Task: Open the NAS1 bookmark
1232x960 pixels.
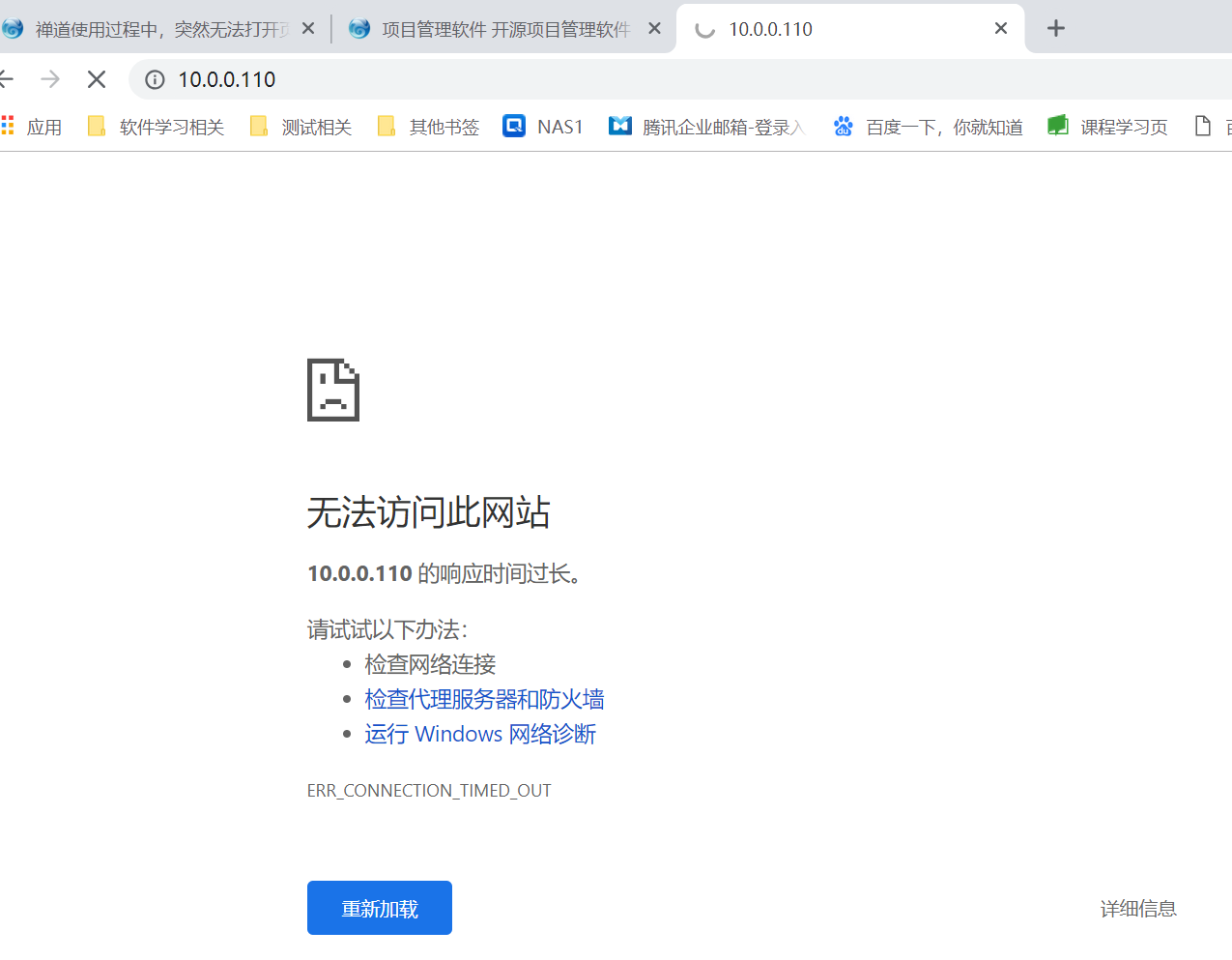Action: (x=543, y=127)
